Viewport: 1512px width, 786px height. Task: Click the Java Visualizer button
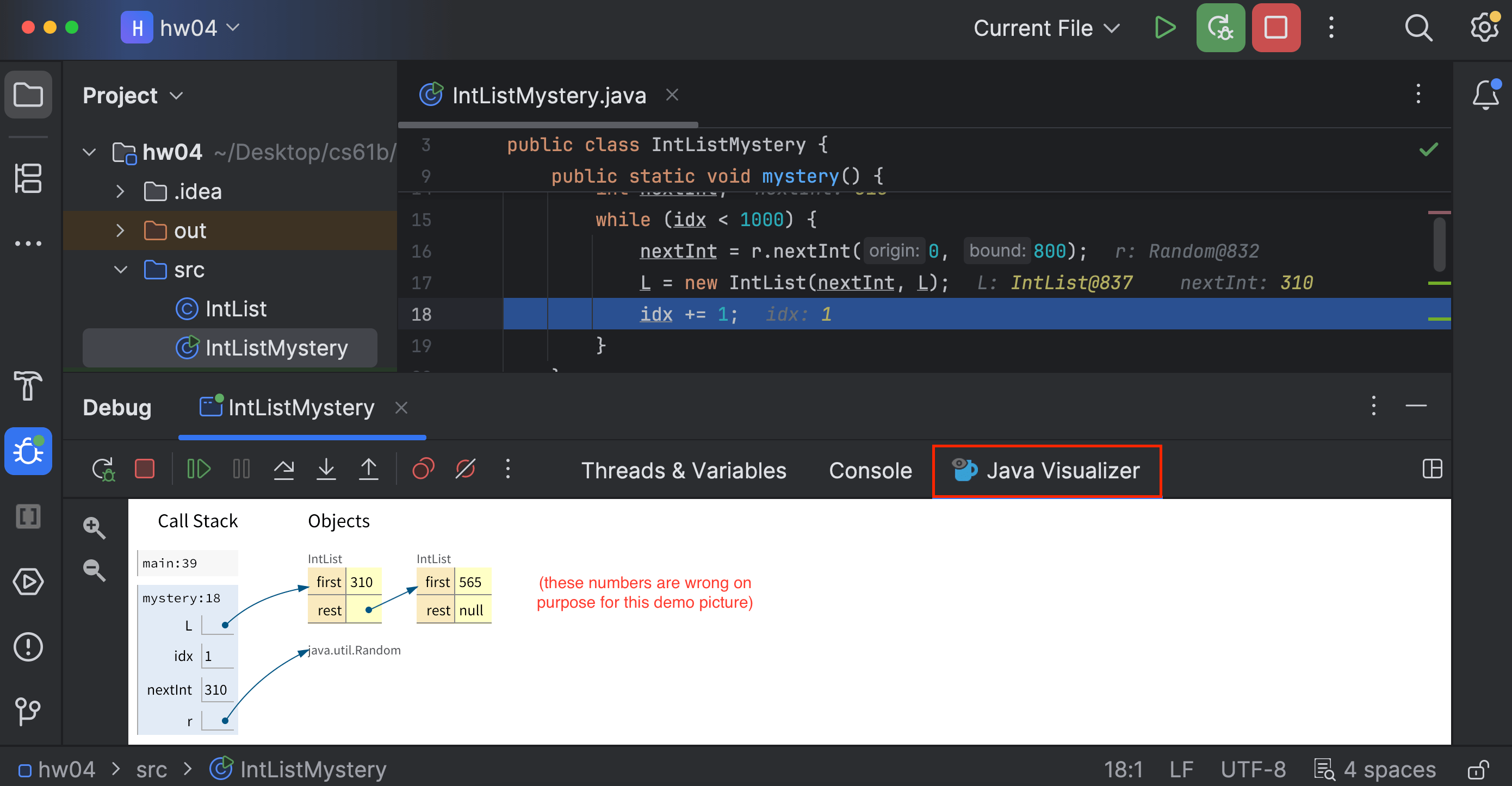click(x=1046, y=470)
